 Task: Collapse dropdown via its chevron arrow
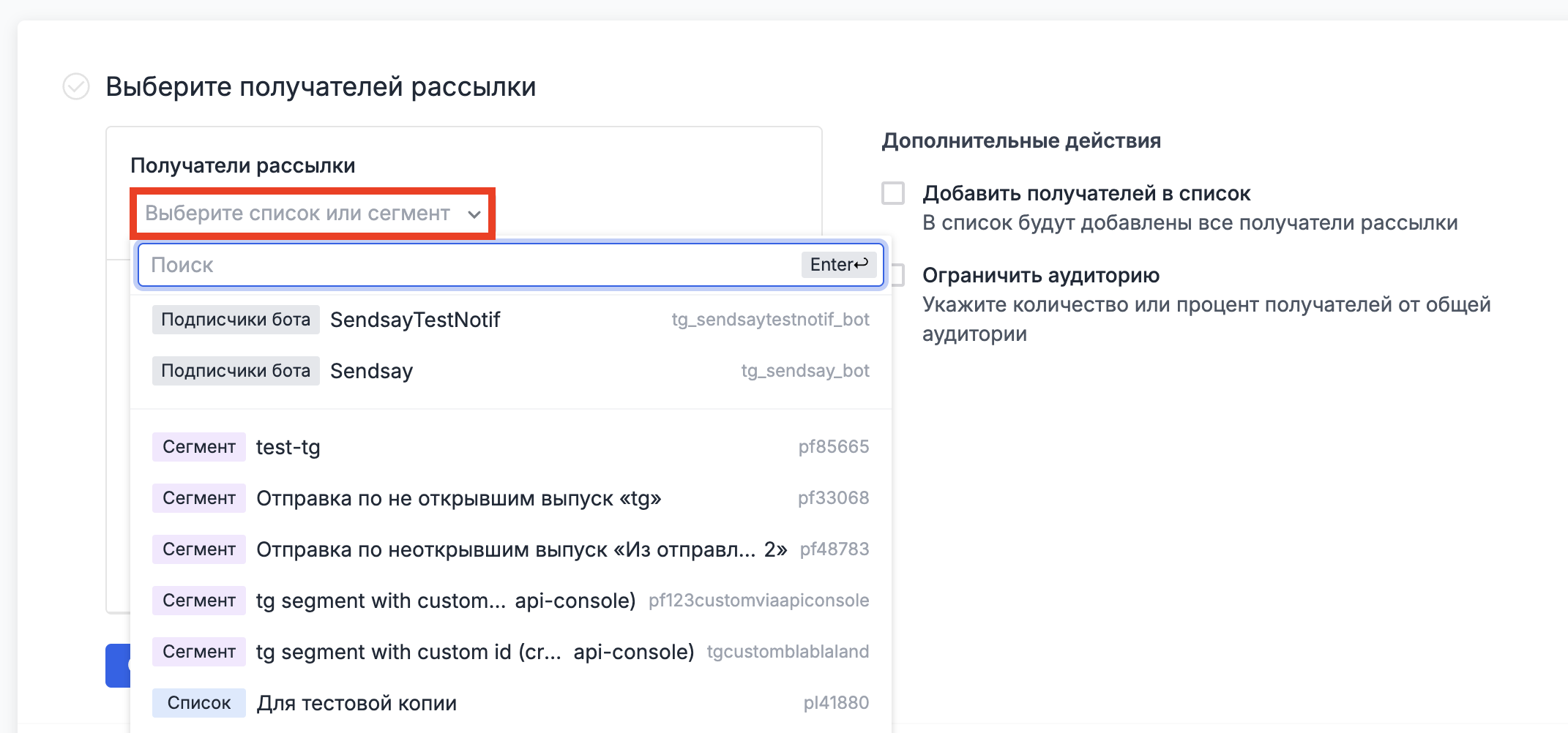[x=476, y=214]
